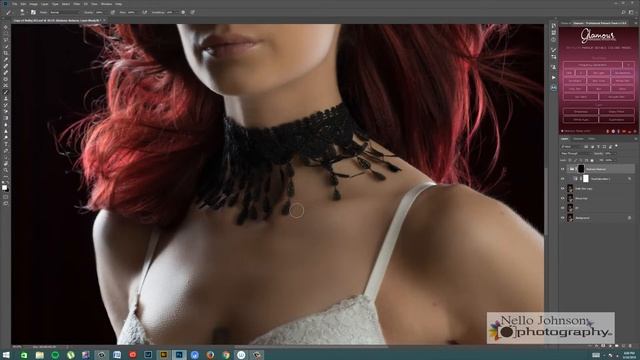This screenshot has width=640, height=360.
Task: Open the Window menu
Action: (x=106, y=4)
